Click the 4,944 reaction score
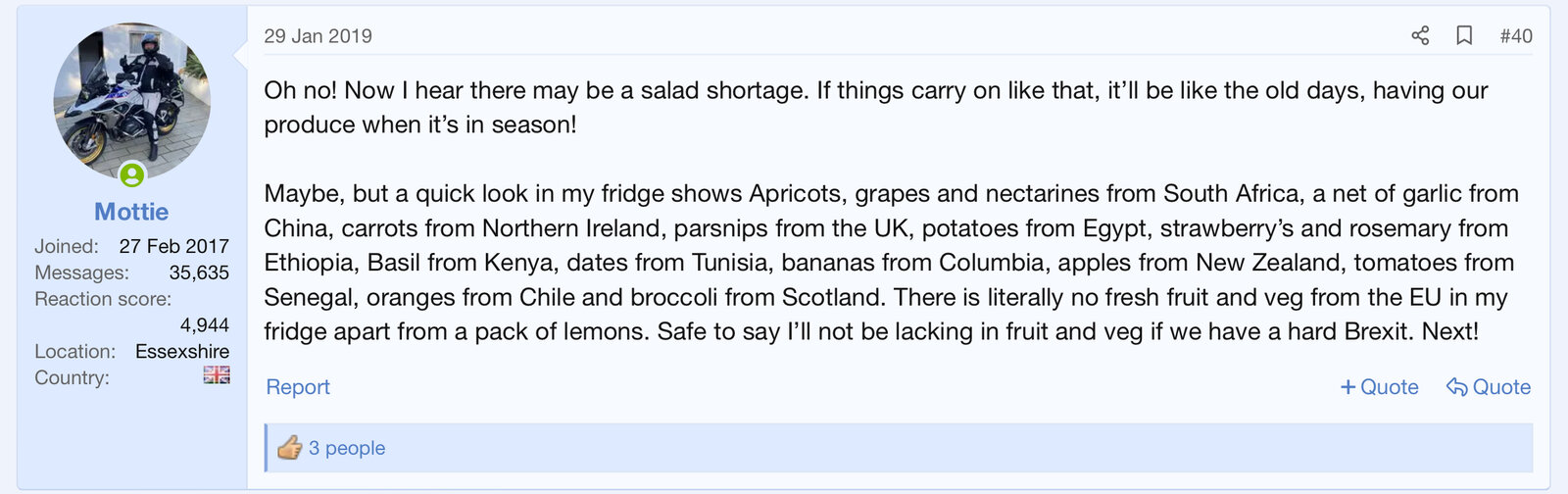This screenshot has height=494, width=1568. [204, 324]
